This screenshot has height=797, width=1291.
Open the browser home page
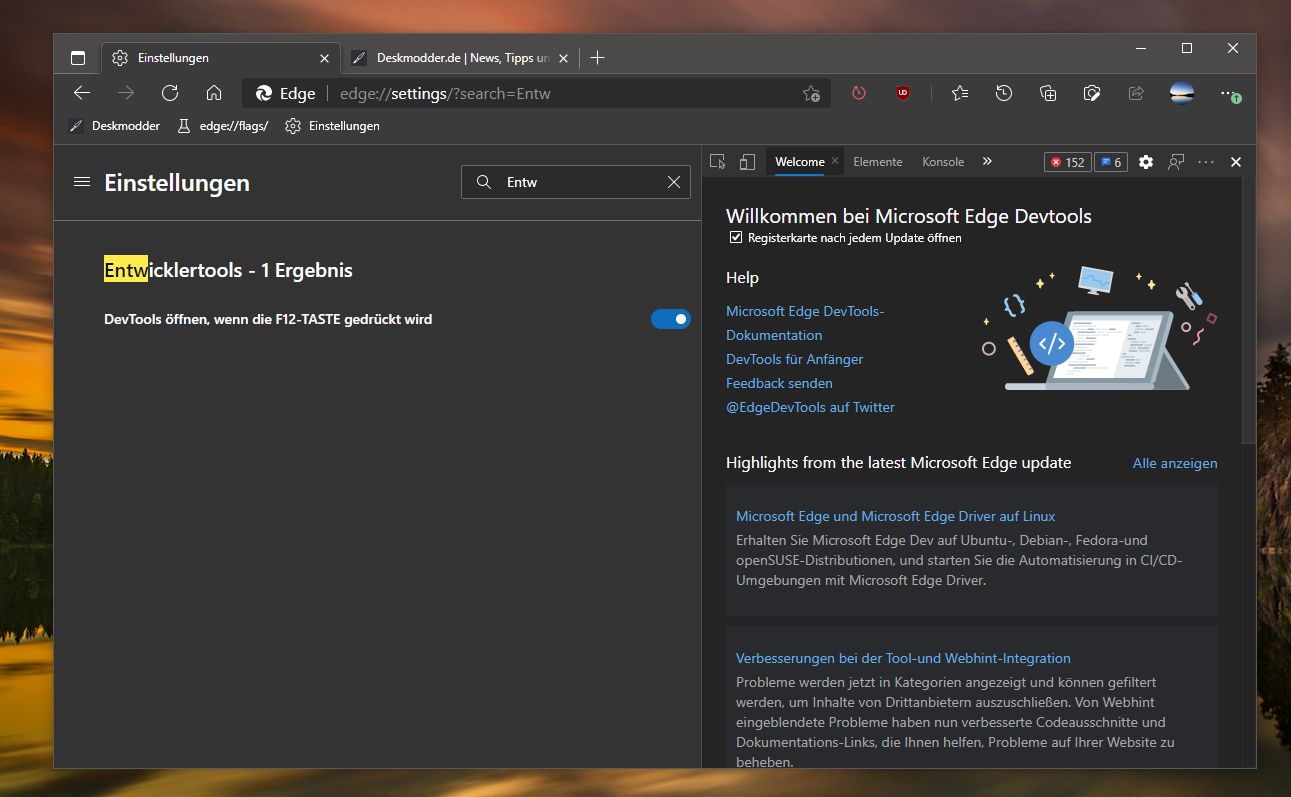(x=214, y=93)
